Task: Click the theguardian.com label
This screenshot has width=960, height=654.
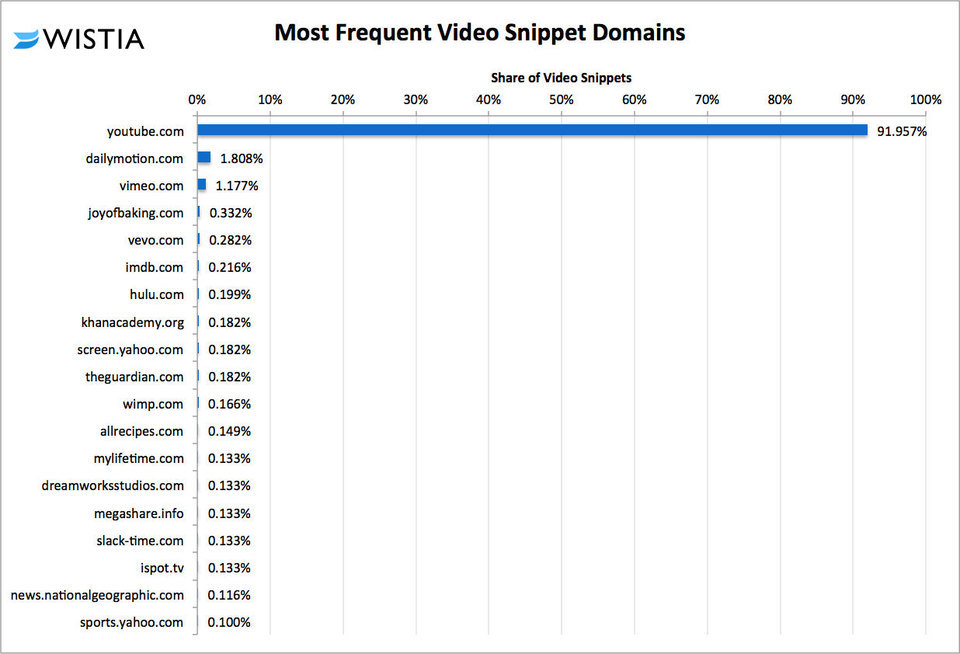Action: pyautogui.click(x=134, y=377)
